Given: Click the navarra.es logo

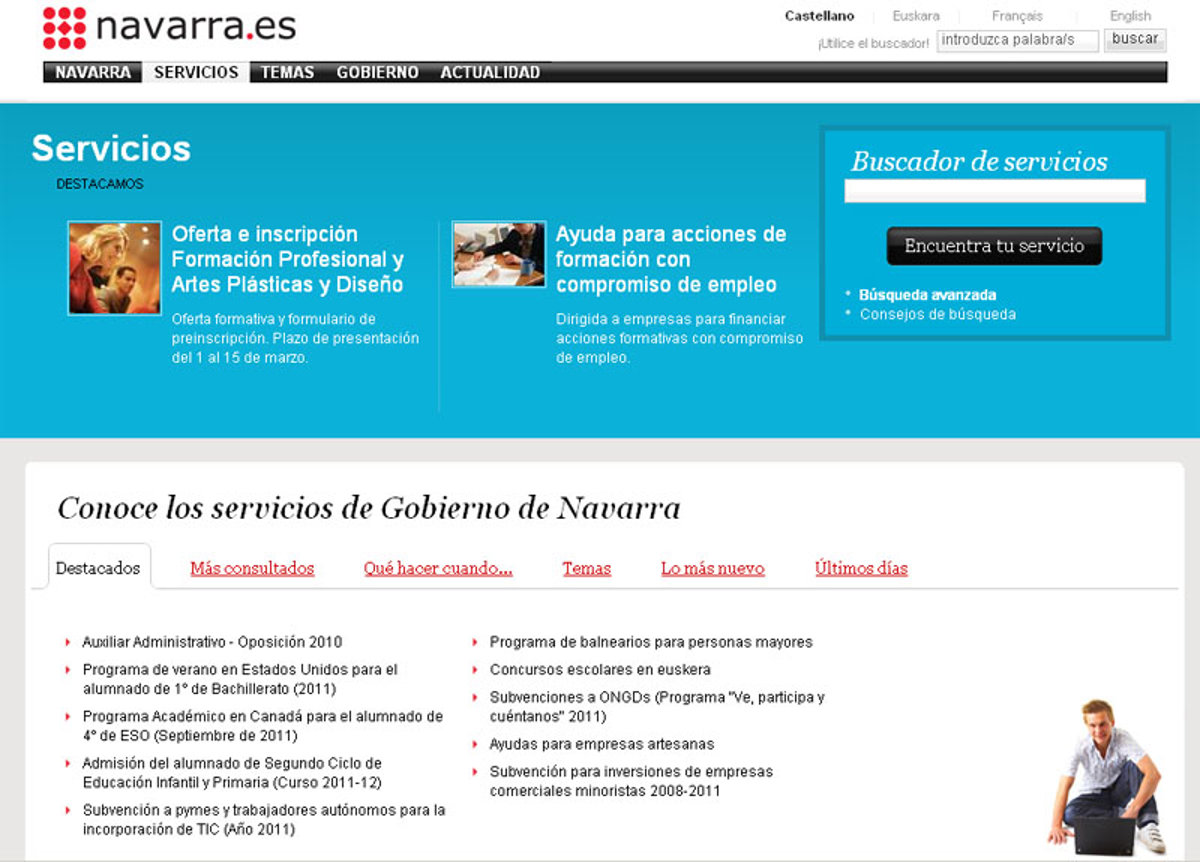Looking at the screenshot, I should [170, 27].
